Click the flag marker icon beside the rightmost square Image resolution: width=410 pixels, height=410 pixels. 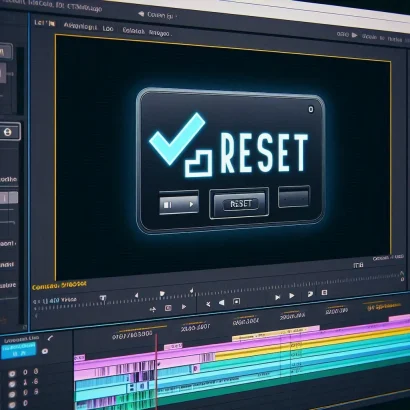tap(310, 294)
